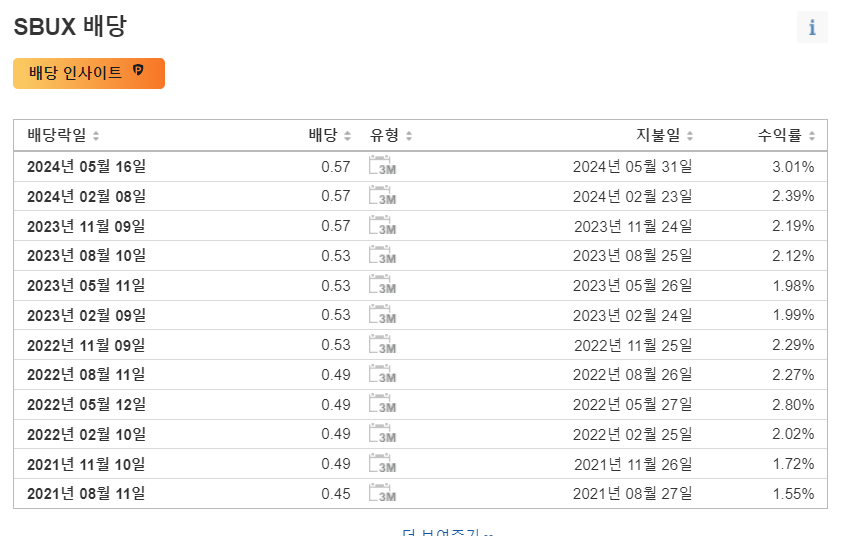
Task: Click payment date 2023년 08월 25일
Action: click(x=633, y=255)
